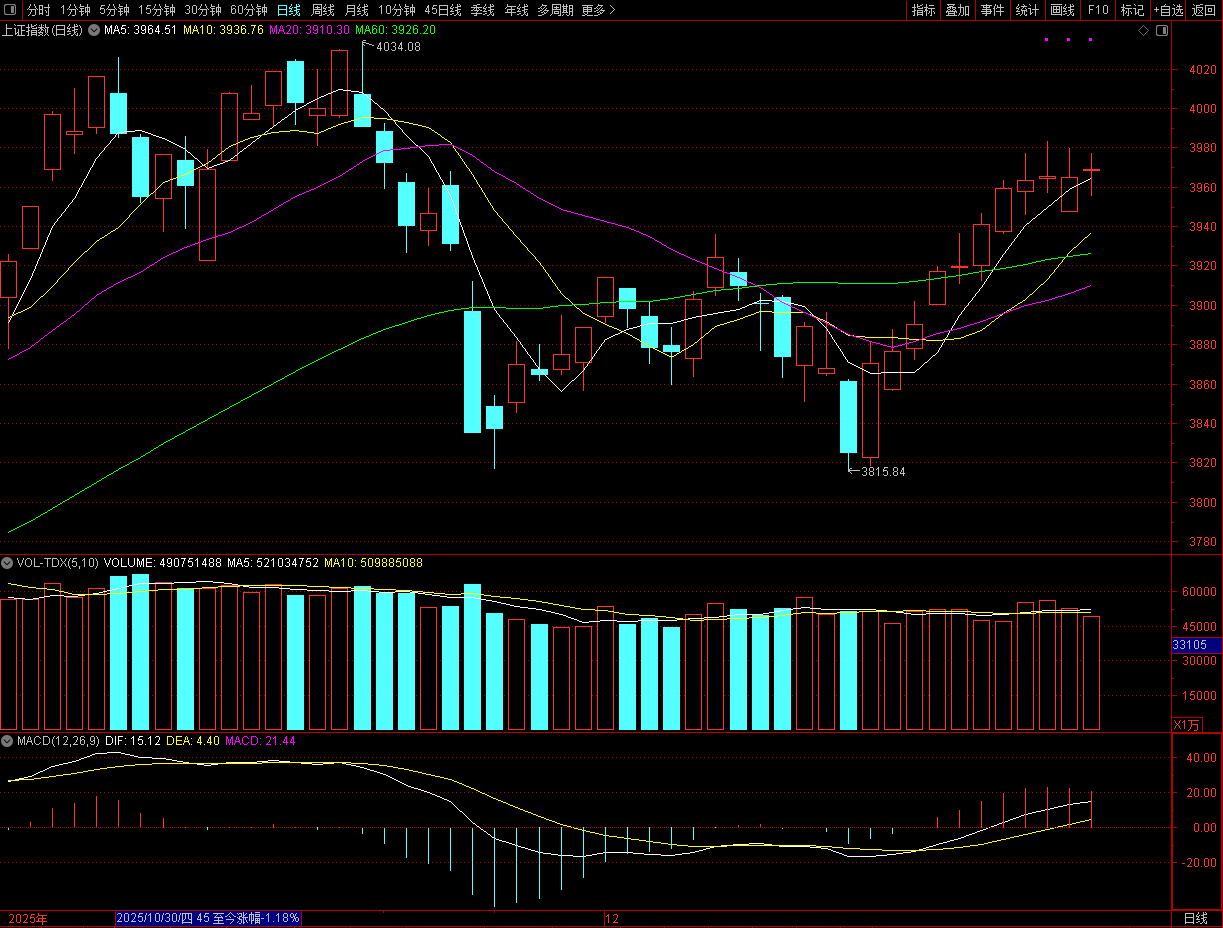
Task: Click the 返回 back button
Action: point(1204,10)
